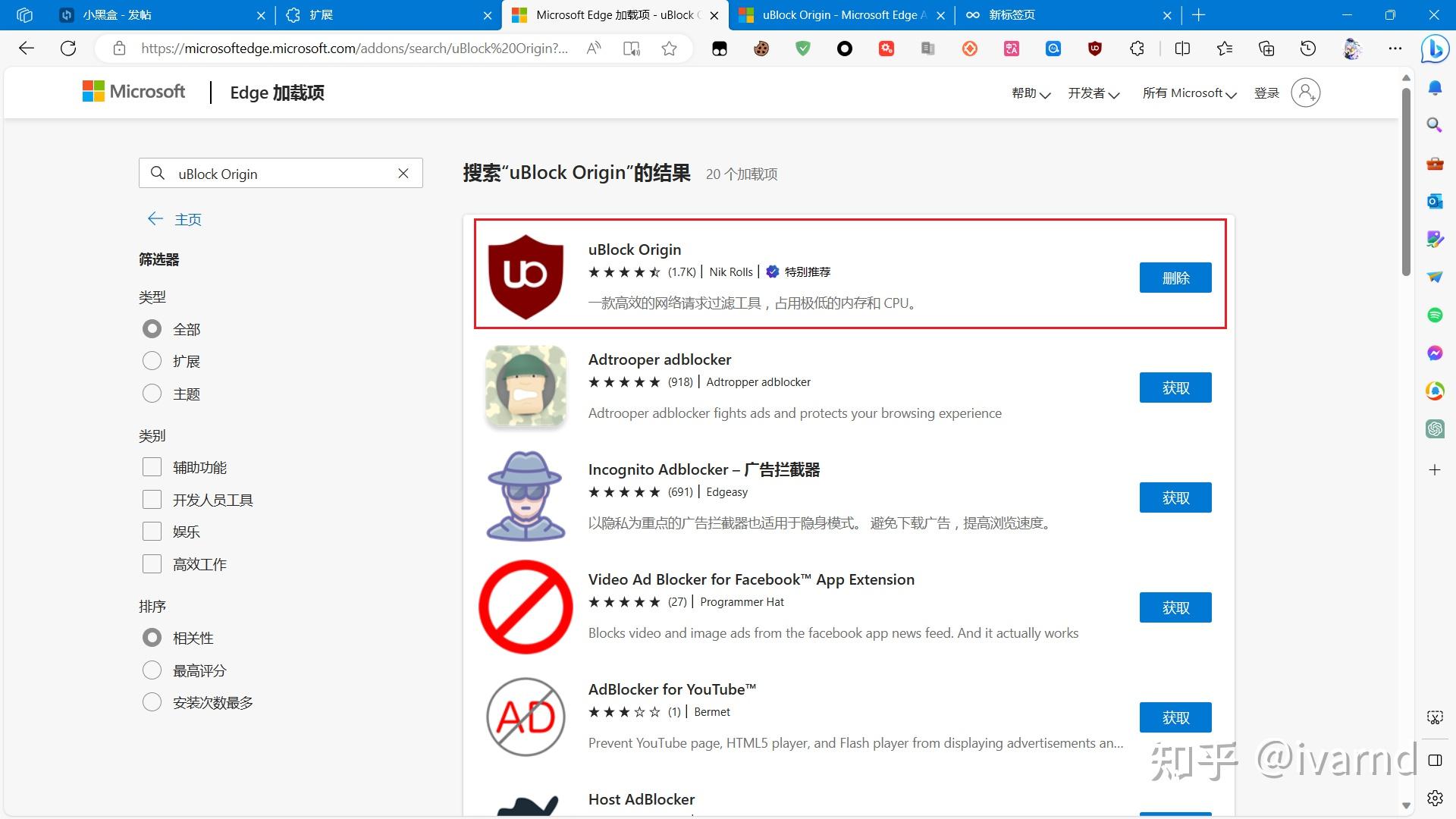Expand the 帮助 dropdown menu
Image resolution: width=1456 pixels, height=819 pixels.
tap(1031, 93)
